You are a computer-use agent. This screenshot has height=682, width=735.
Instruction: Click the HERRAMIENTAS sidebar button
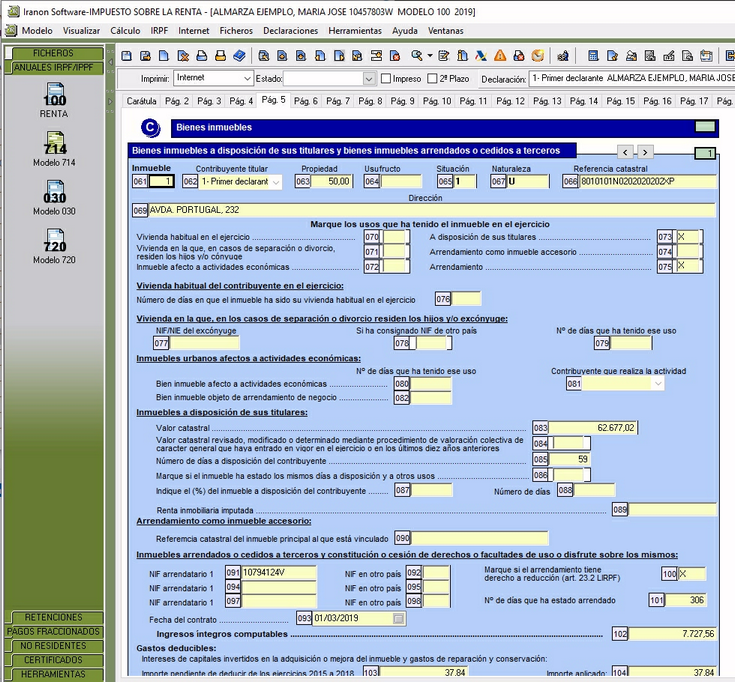tap(54, 674)
